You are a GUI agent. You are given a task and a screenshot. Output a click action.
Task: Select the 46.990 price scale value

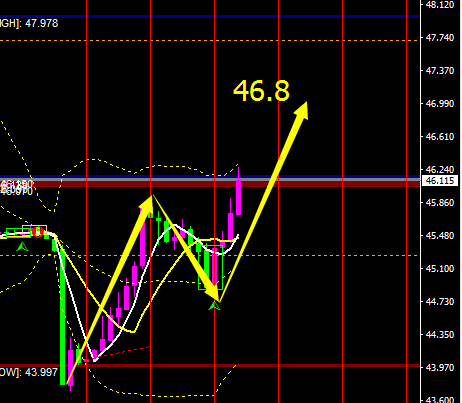tap(440, 104)
